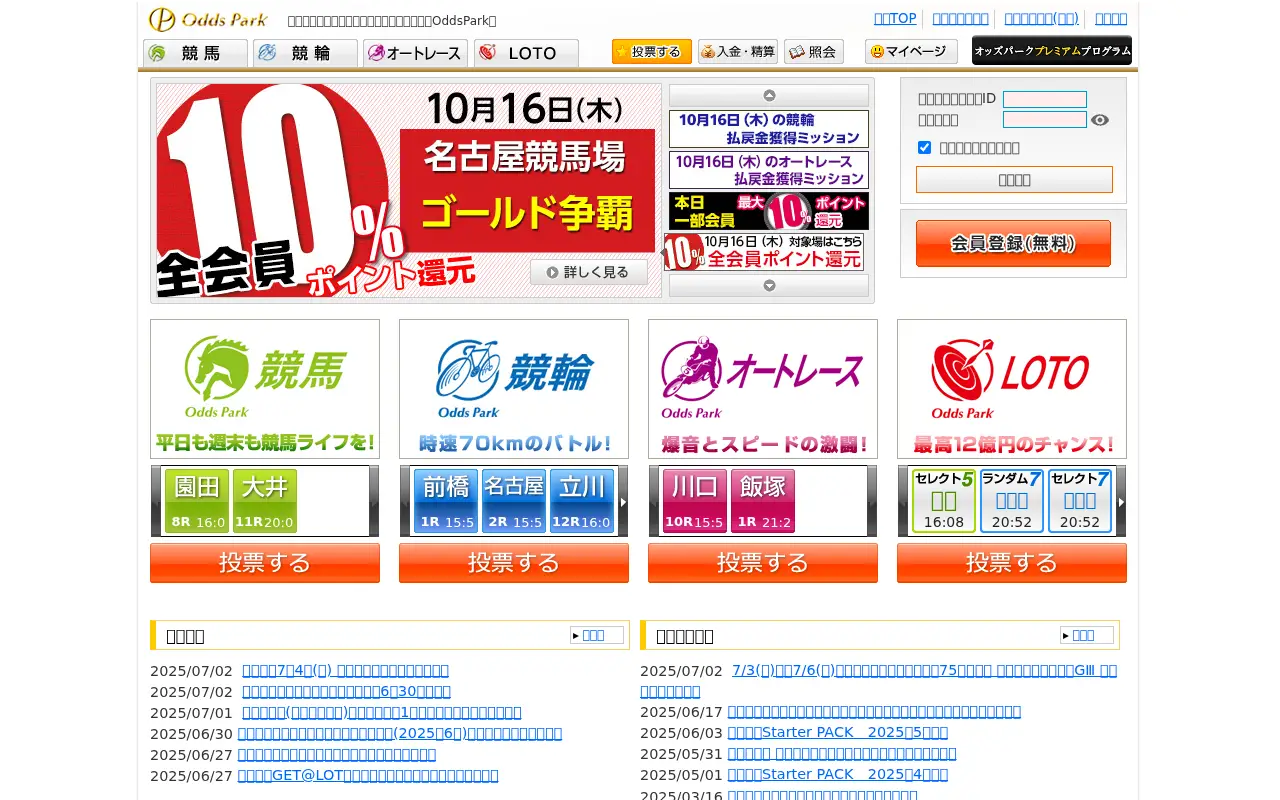Open 競輪 払戻金獲得ミッション banner
Image resolution: width=1280 pixels, height=800 pixels.
(x=769, y=129)
